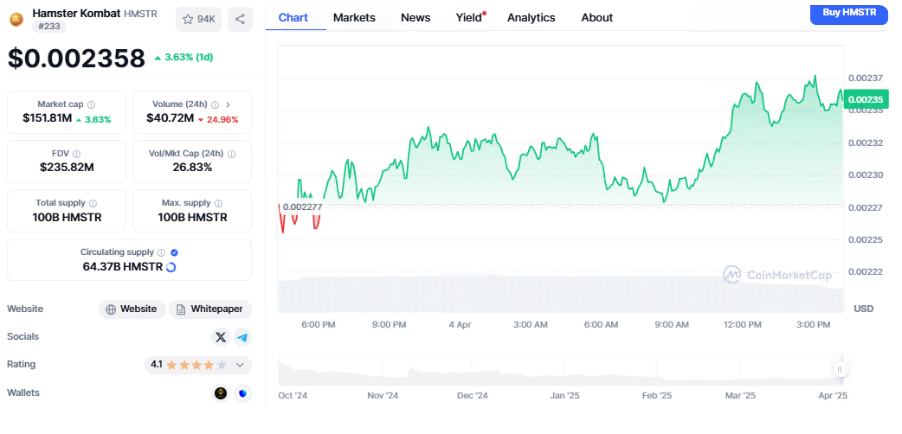Image resolution: width=902 pixels, height=434 pixels.
Task: Click the Market cap info icon
Action: pyautogui.click(x=91, y=104)
